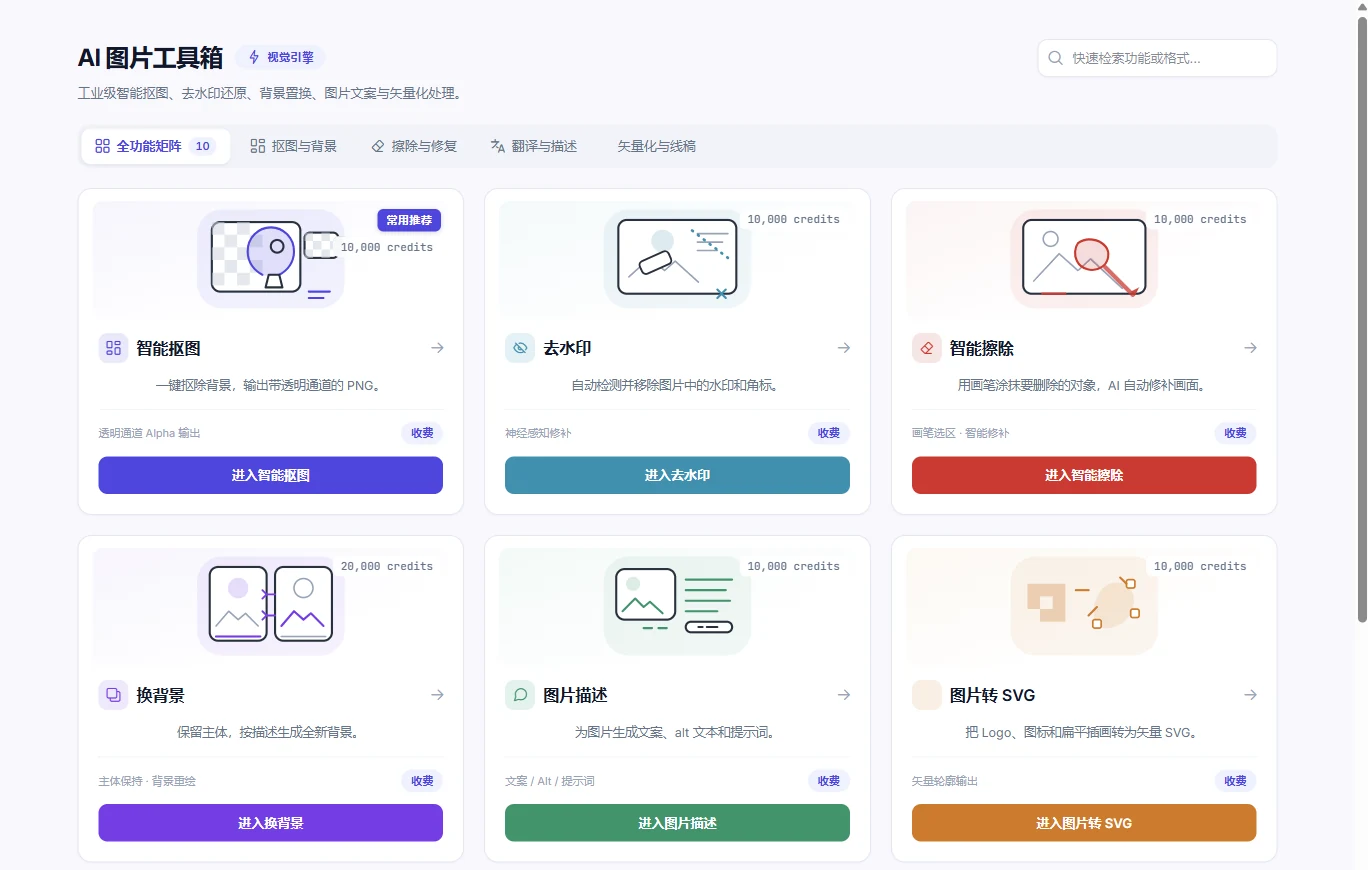
Task: Click the 去水印 crossed-eye icon
Action: (x=520, y=348)
